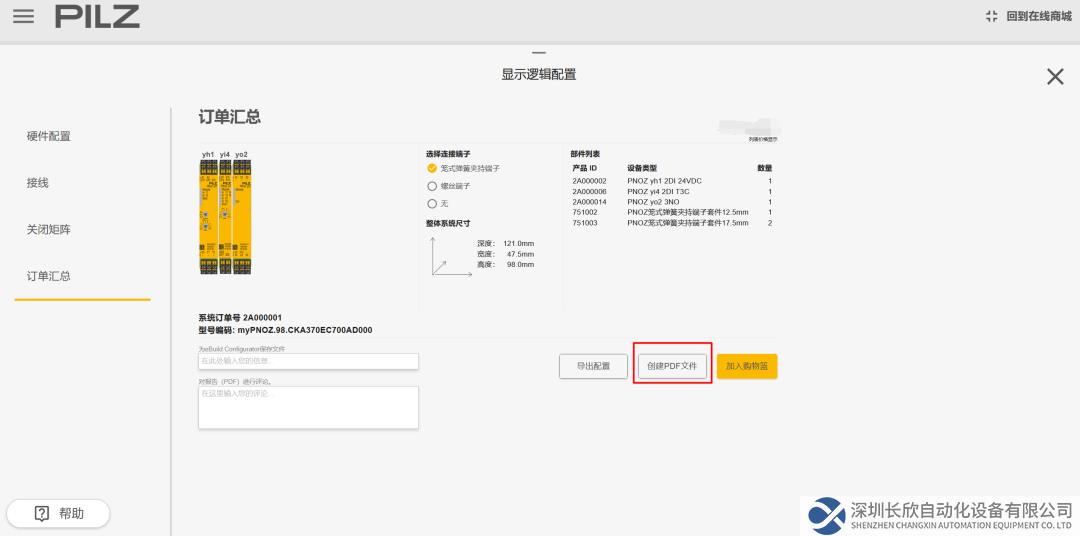Viewport: 1080px width, 536px height.
Task: Click the 创建PDF文件 button
Action: click(x=672, y=367)
